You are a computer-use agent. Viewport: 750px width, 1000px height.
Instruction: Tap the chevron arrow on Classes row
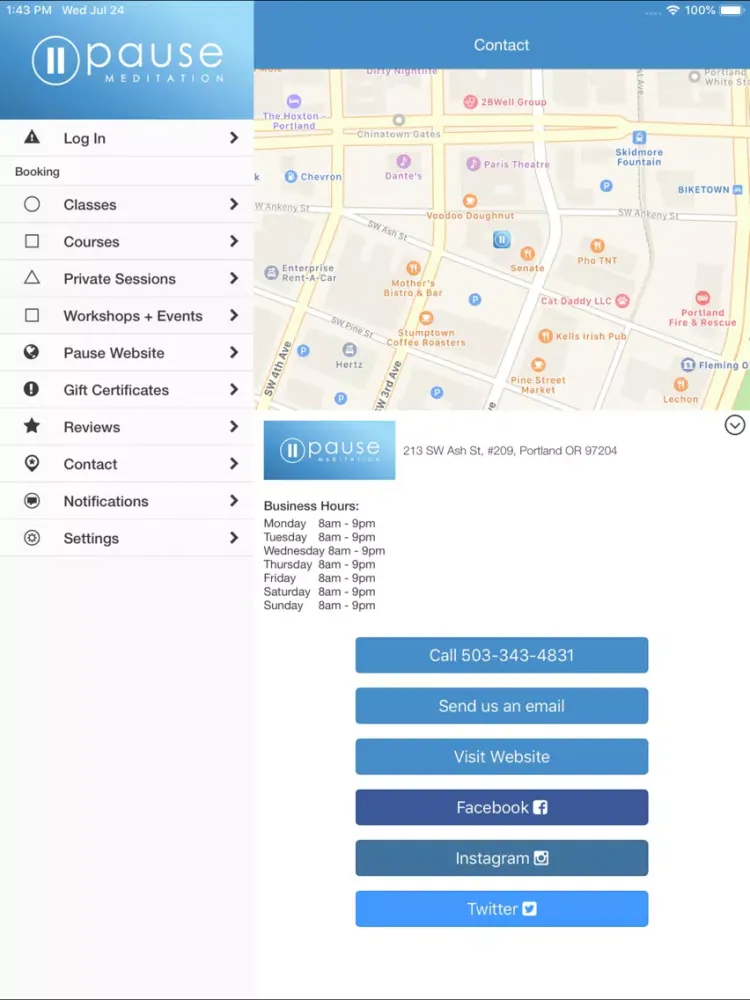[234, 204]
